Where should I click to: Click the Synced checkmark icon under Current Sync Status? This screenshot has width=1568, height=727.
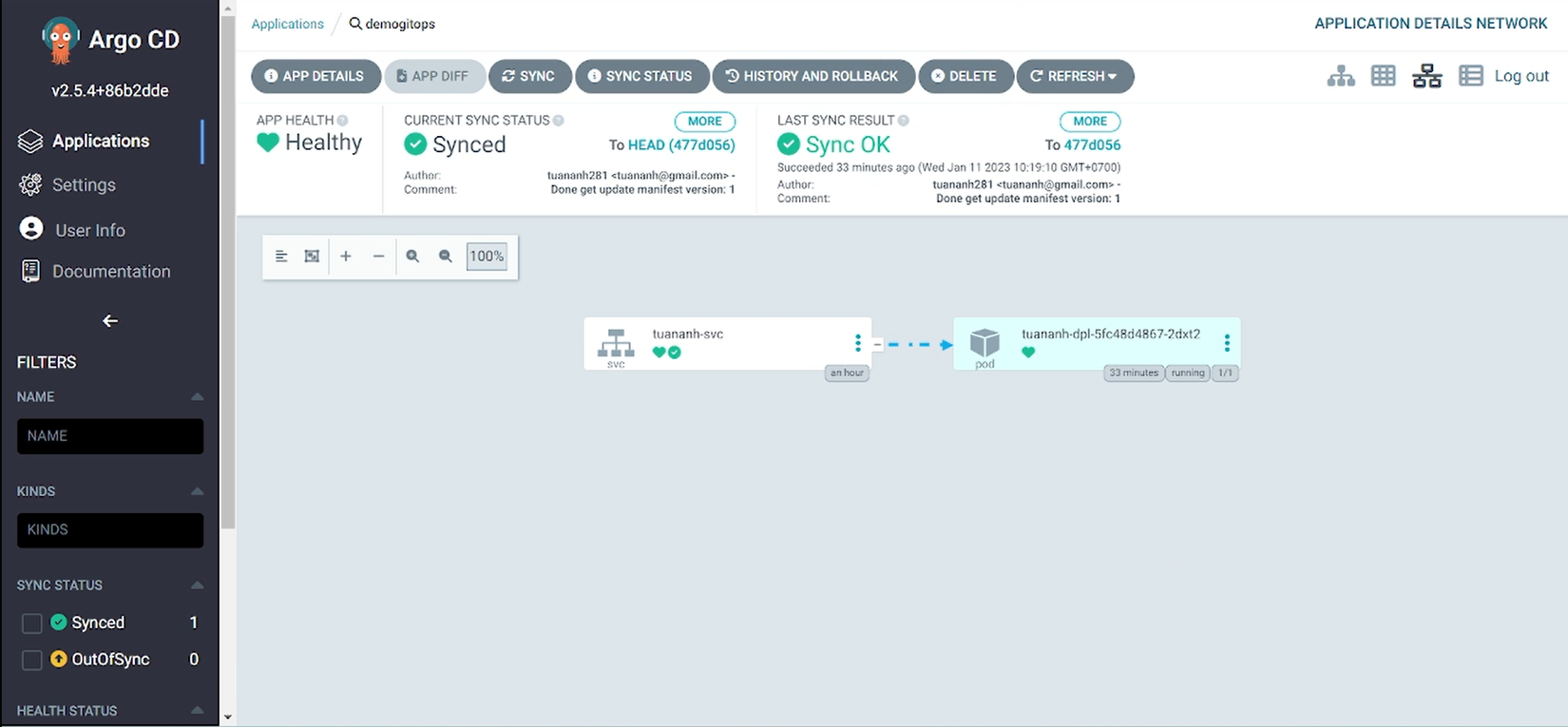click(415, 144)
